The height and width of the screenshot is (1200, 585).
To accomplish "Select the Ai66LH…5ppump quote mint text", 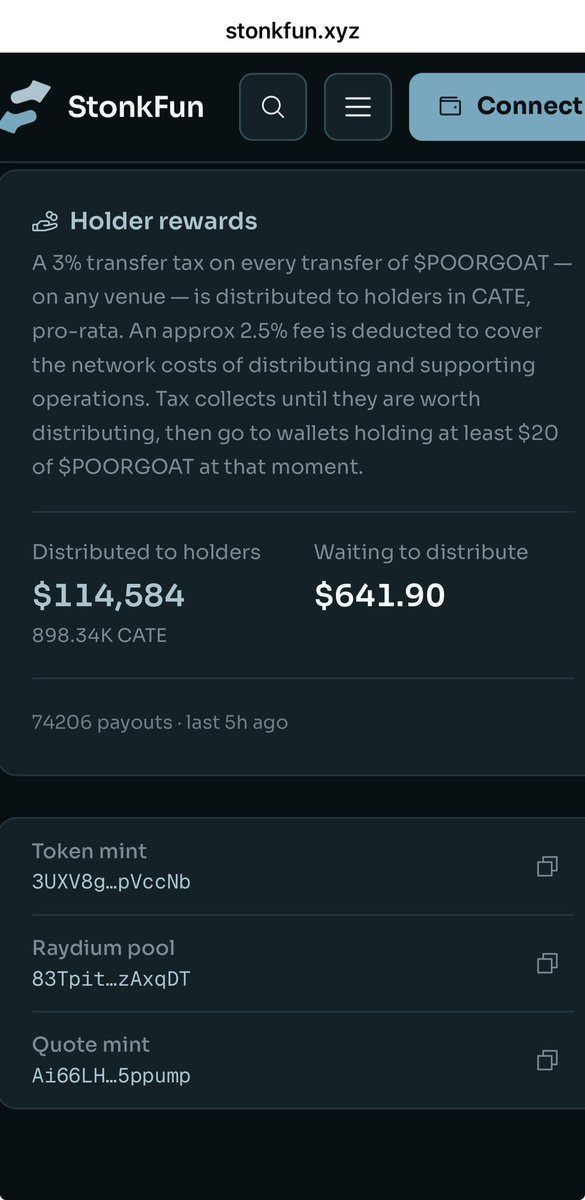I will pyautogui.click(x=111, y=1076).
